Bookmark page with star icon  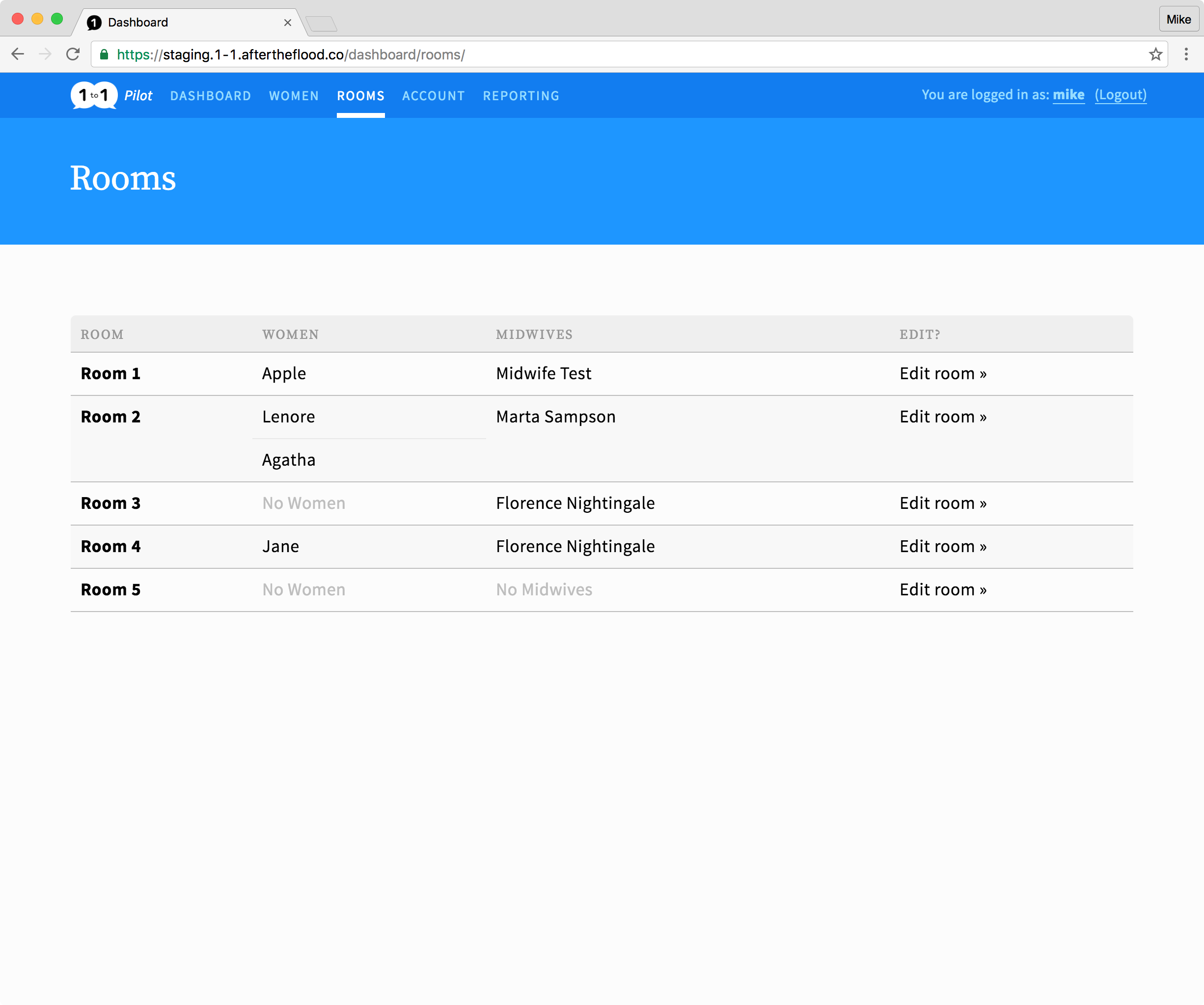pos(1155,55)
